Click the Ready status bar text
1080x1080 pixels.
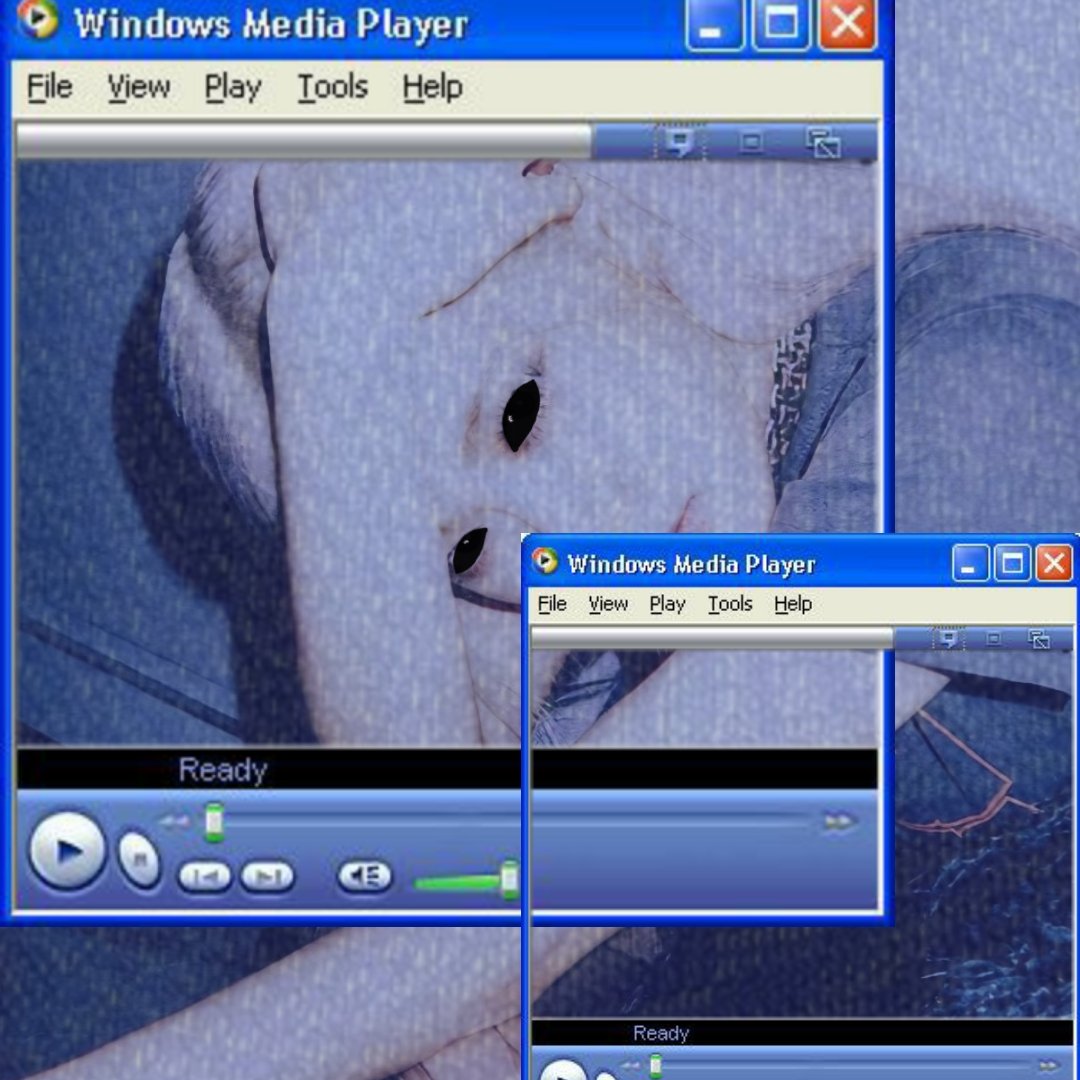coord(222,769)
